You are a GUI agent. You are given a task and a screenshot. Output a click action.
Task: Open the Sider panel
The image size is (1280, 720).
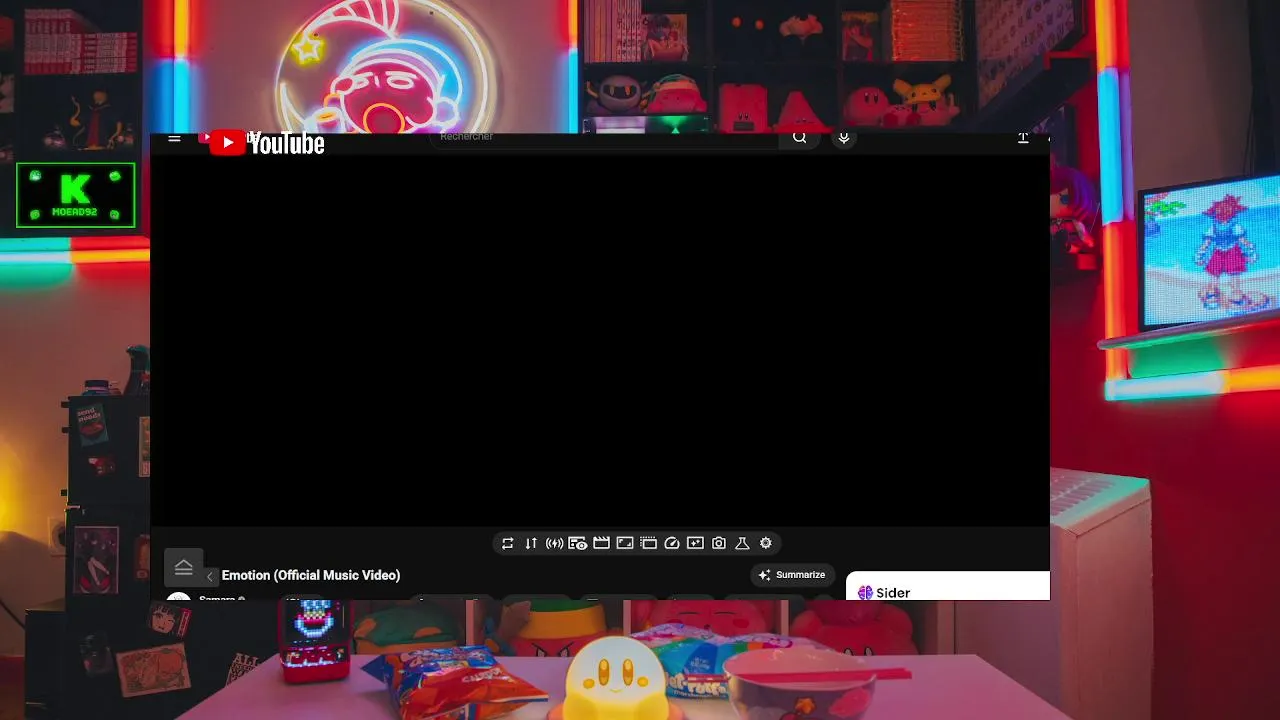click(x=948, y=586)
